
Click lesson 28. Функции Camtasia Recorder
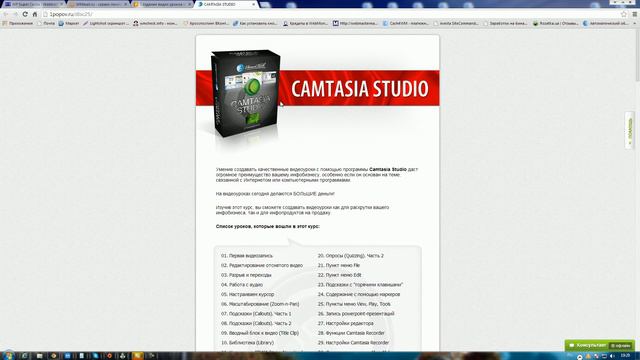[351, 333]
